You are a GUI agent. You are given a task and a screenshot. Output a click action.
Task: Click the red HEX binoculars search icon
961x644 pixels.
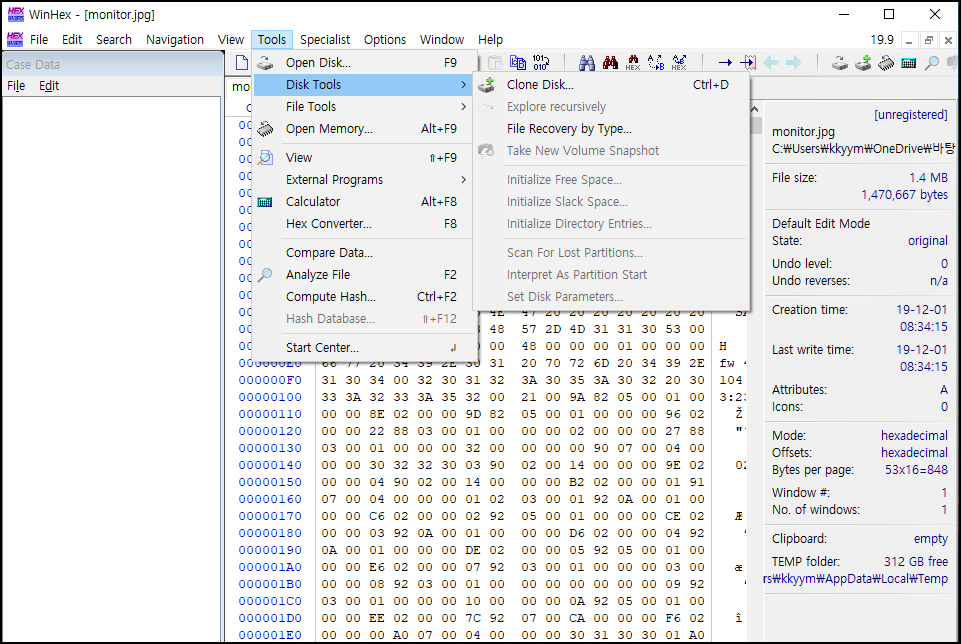[x=633, y=63]
